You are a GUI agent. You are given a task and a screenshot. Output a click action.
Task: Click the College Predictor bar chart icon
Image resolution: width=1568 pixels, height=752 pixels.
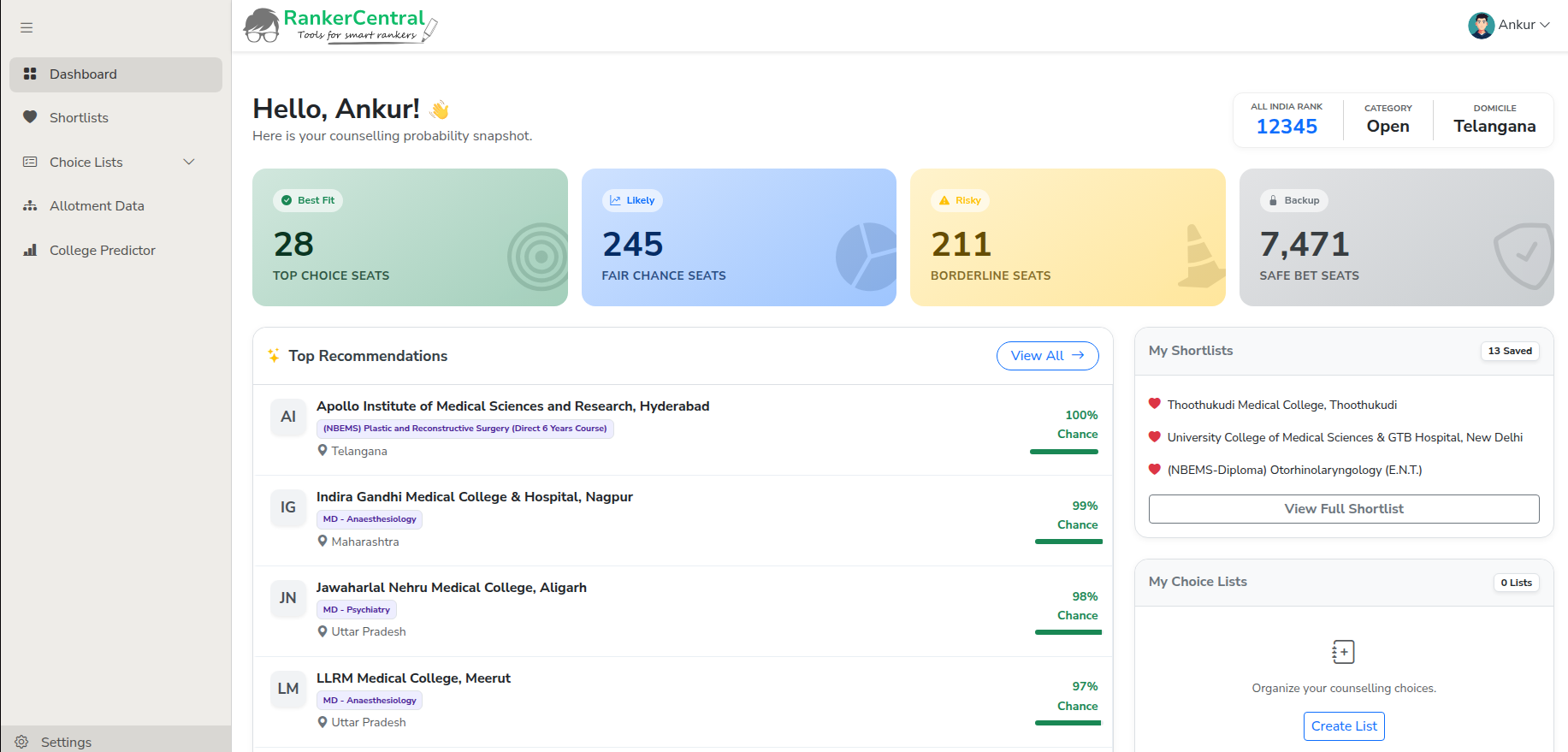(30, 251)
